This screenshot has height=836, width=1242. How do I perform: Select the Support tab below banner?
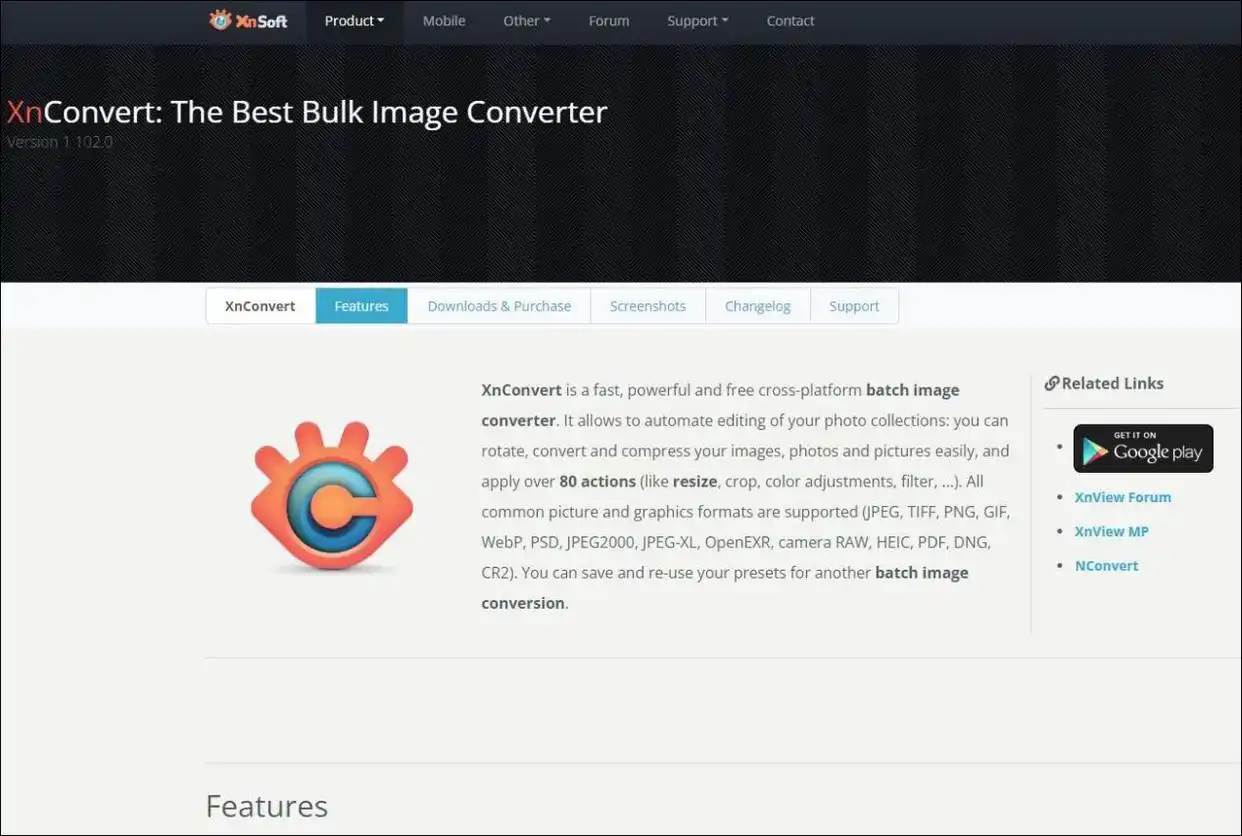(854, 306)
